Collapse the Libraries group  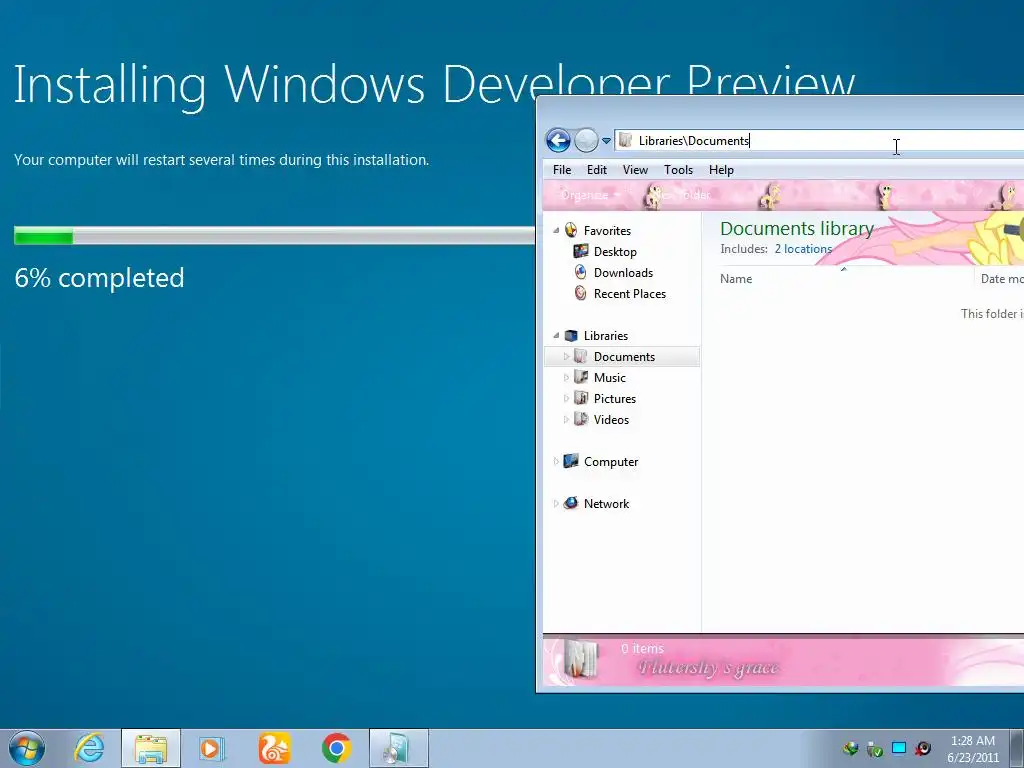556,335
